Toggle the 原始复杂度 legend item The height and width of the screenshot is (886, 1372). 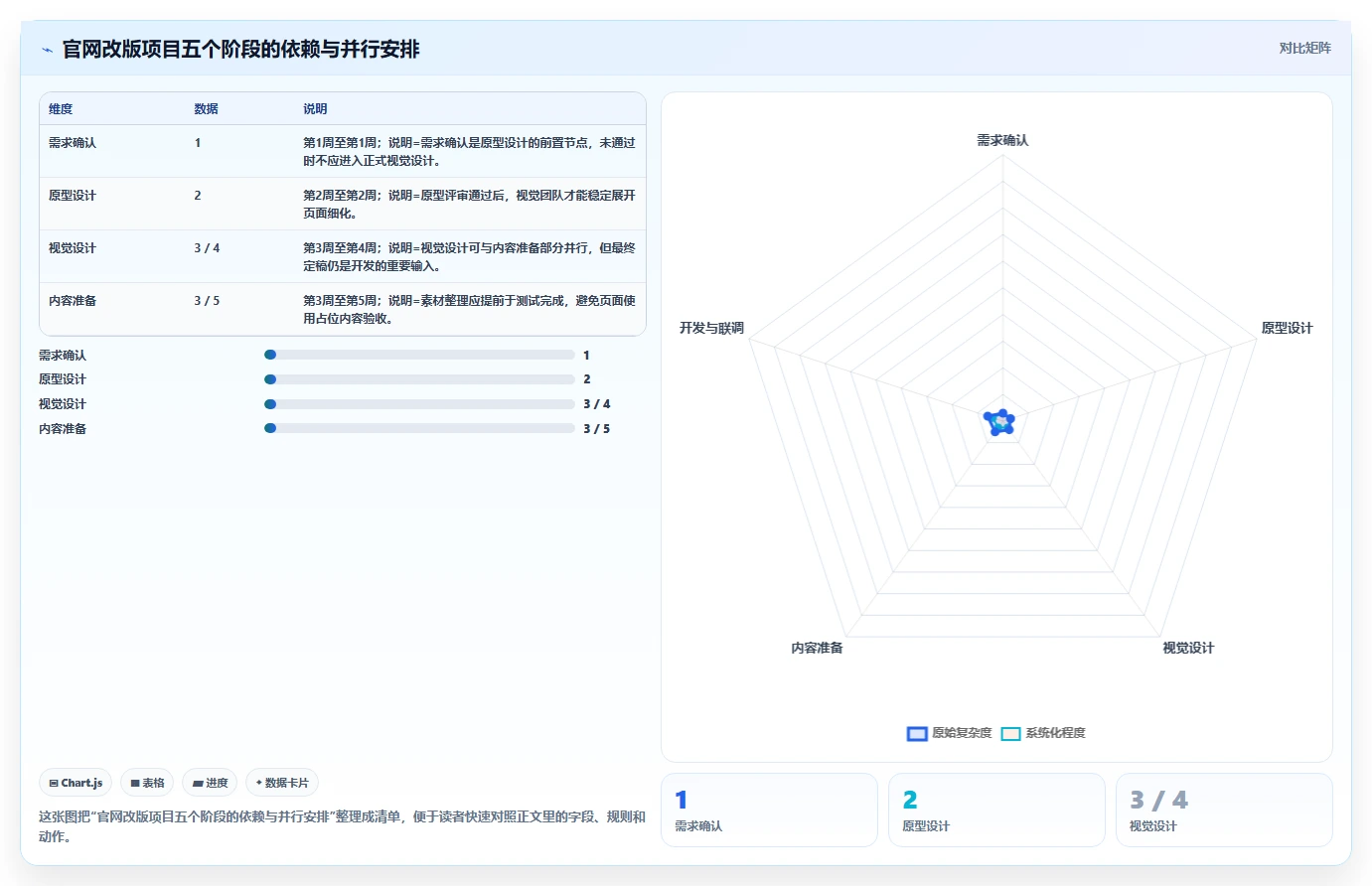[x=949, y=733]
